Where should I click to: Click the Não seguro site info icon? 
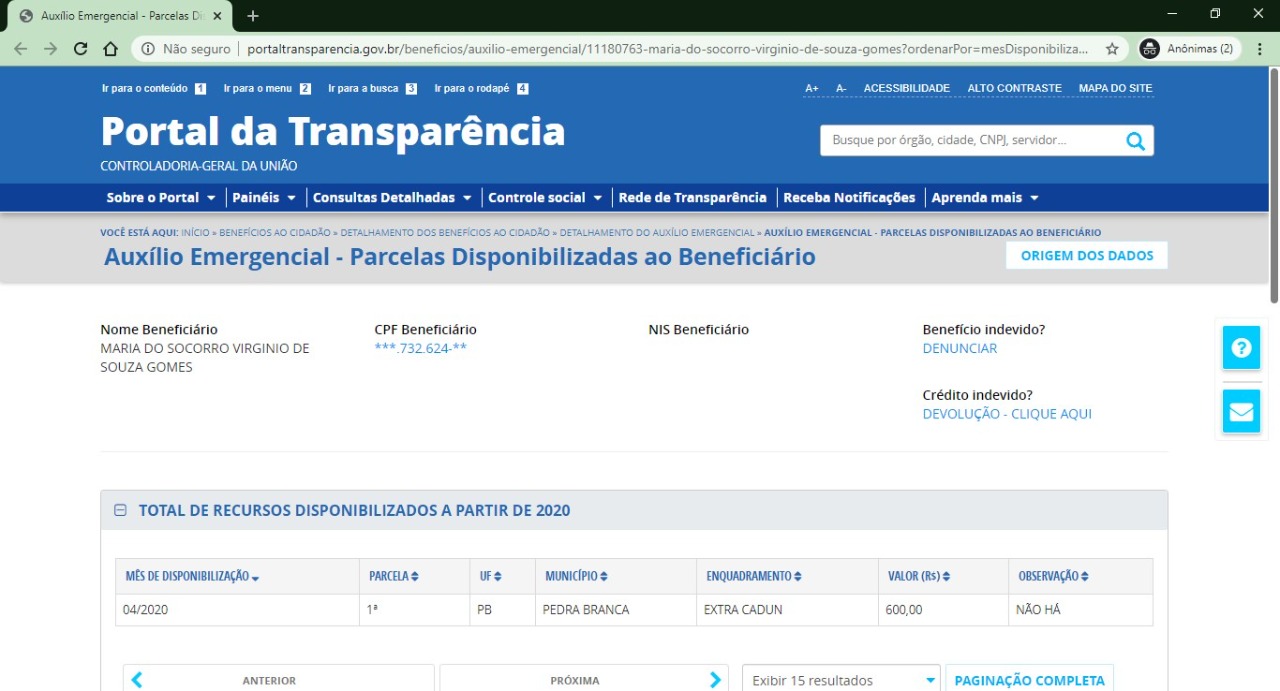pos(147,48)
